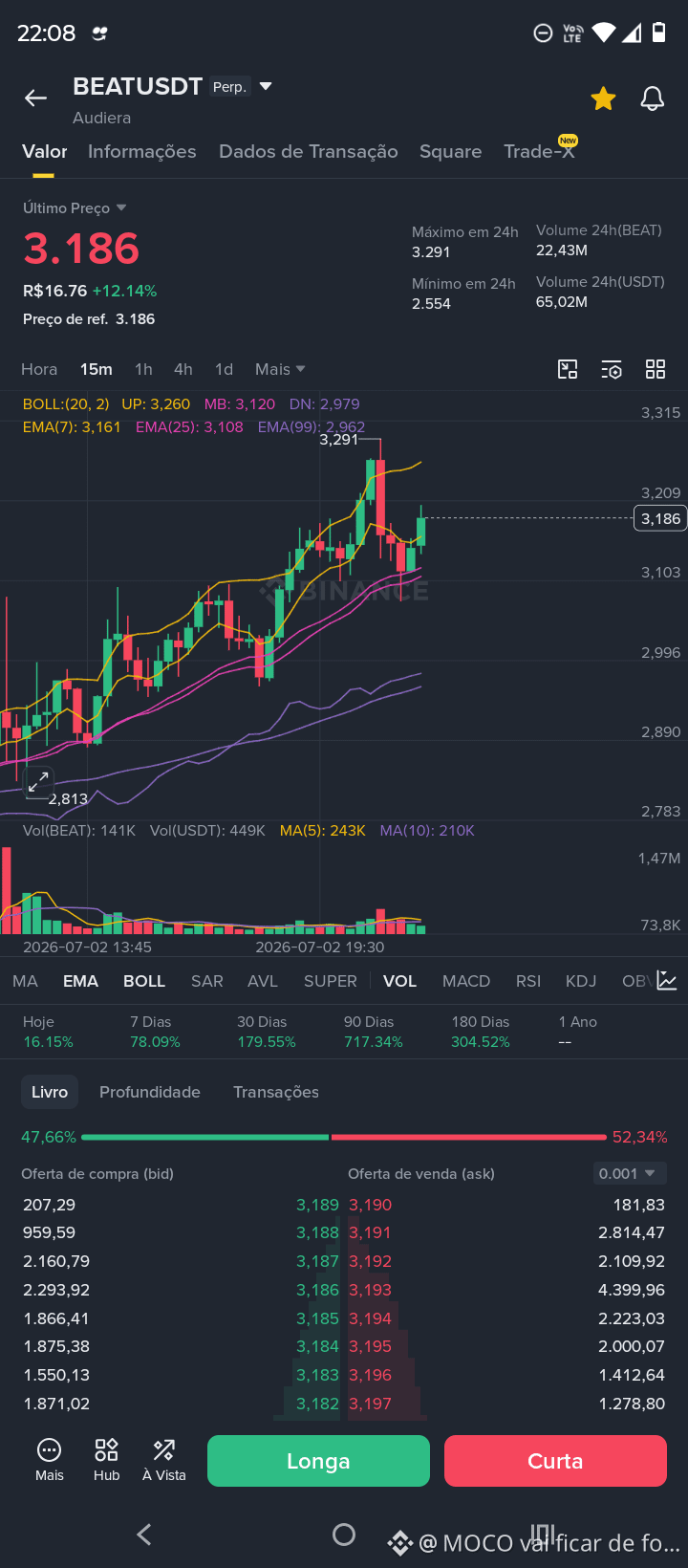This screenshot has height=1568, width=688.
Task: Open indicator list chart icon
Action: (667, 981)
